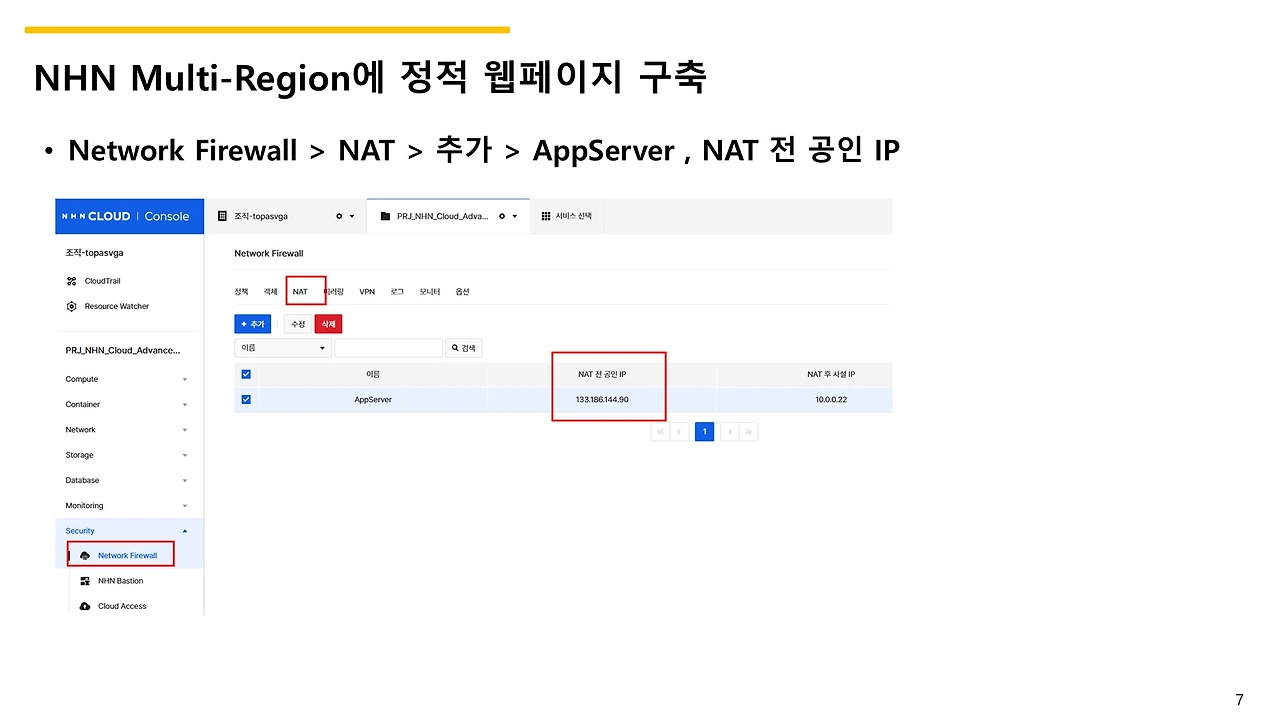Click the NHN Cloud Console logo
This screenshot has height=720, width=1280.
[x=126, y=216]
